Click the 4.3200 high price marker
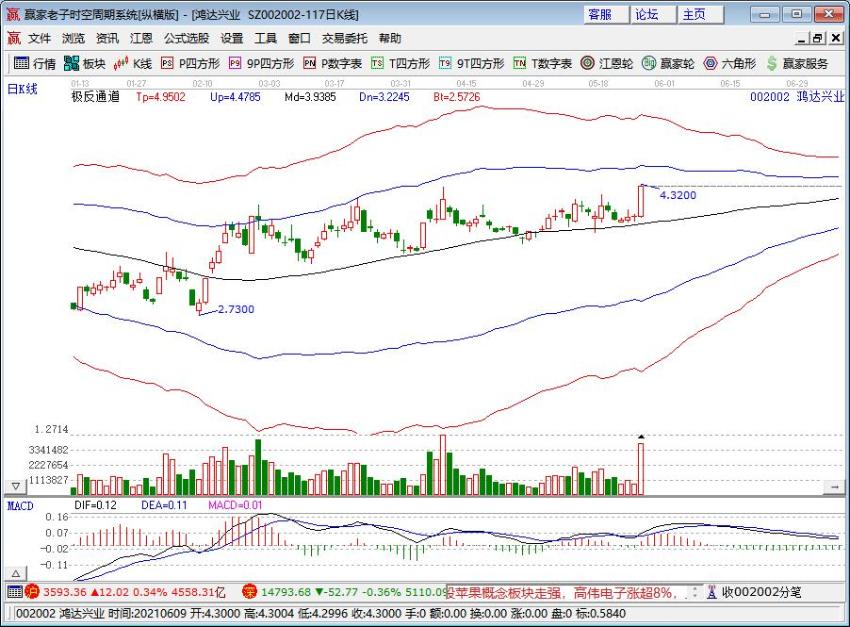This screenshot has width=850, height=627. (x=678, y=195)
